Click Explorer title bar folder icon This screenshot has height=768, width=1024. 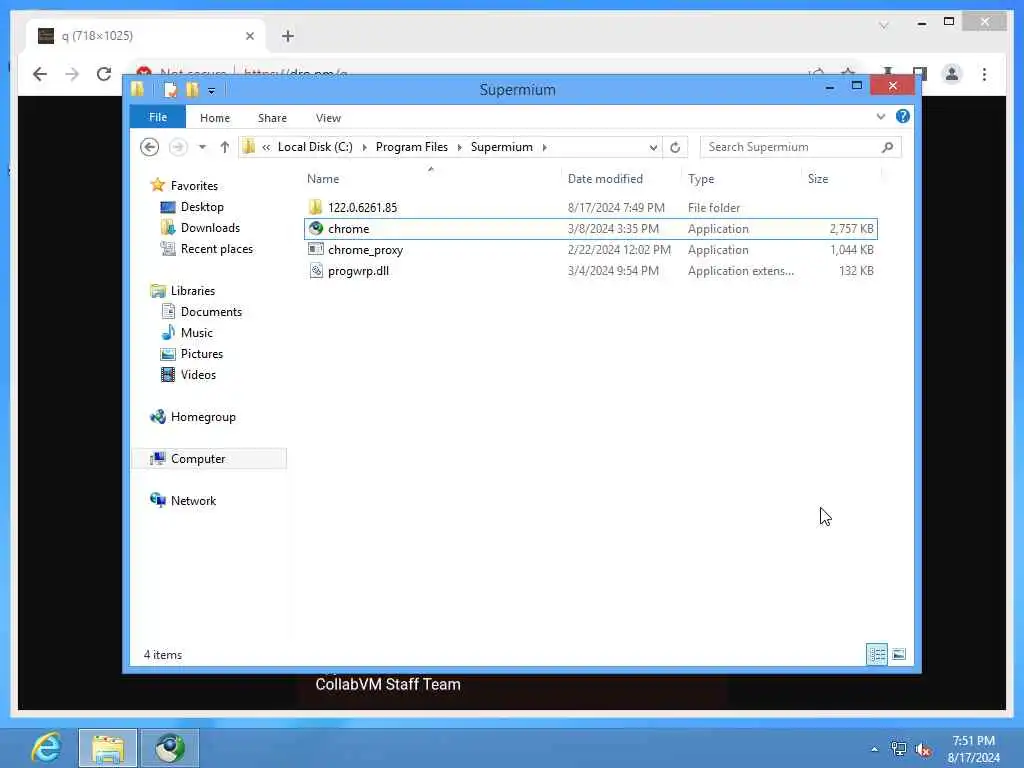click(x=138, y=89)
